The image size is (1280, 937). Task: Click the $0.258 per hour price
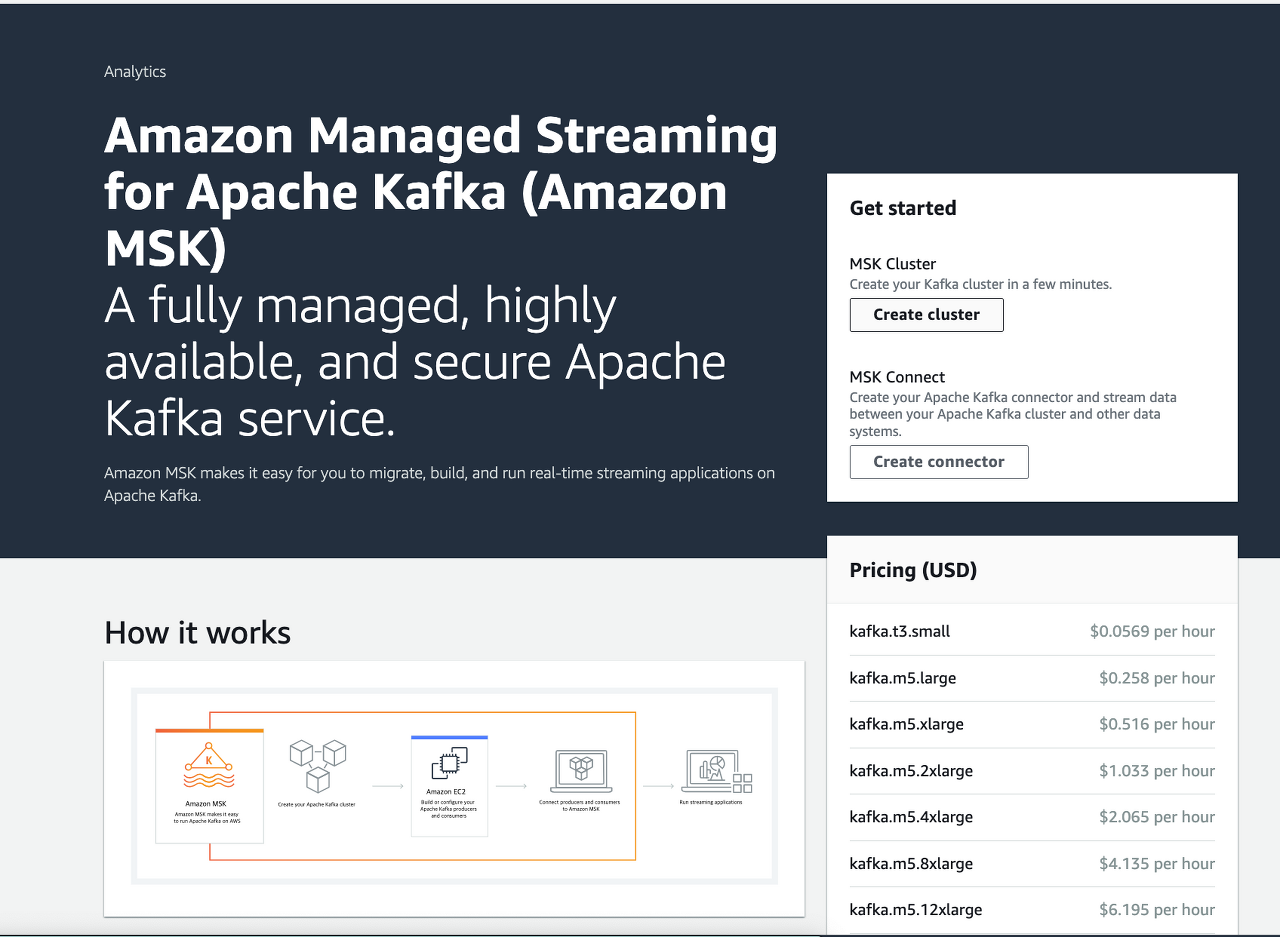coord(1157,678)
